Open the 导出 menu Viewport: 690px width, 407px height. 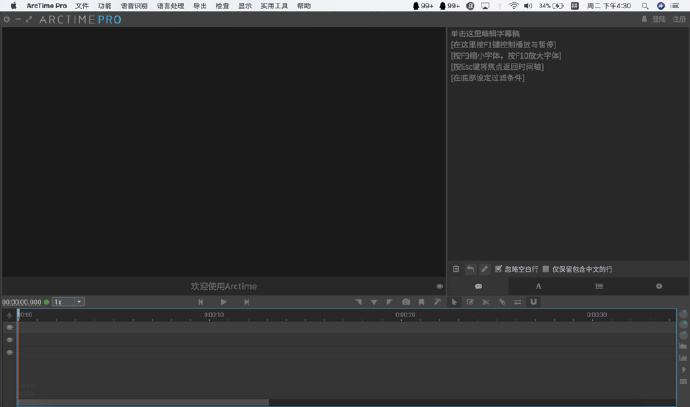point(200,6)
